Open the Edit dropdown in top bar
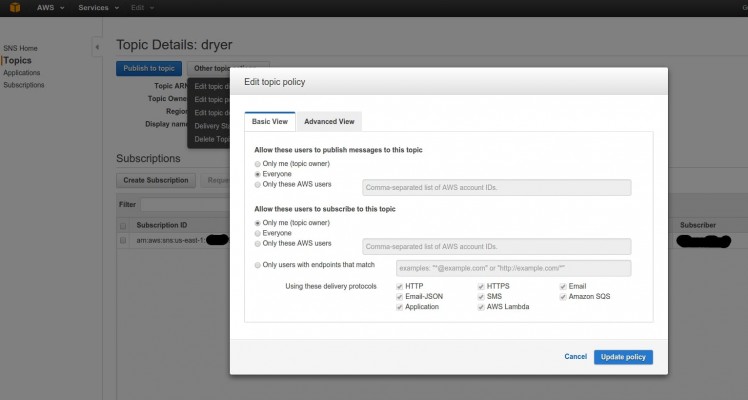 [143, 7]
